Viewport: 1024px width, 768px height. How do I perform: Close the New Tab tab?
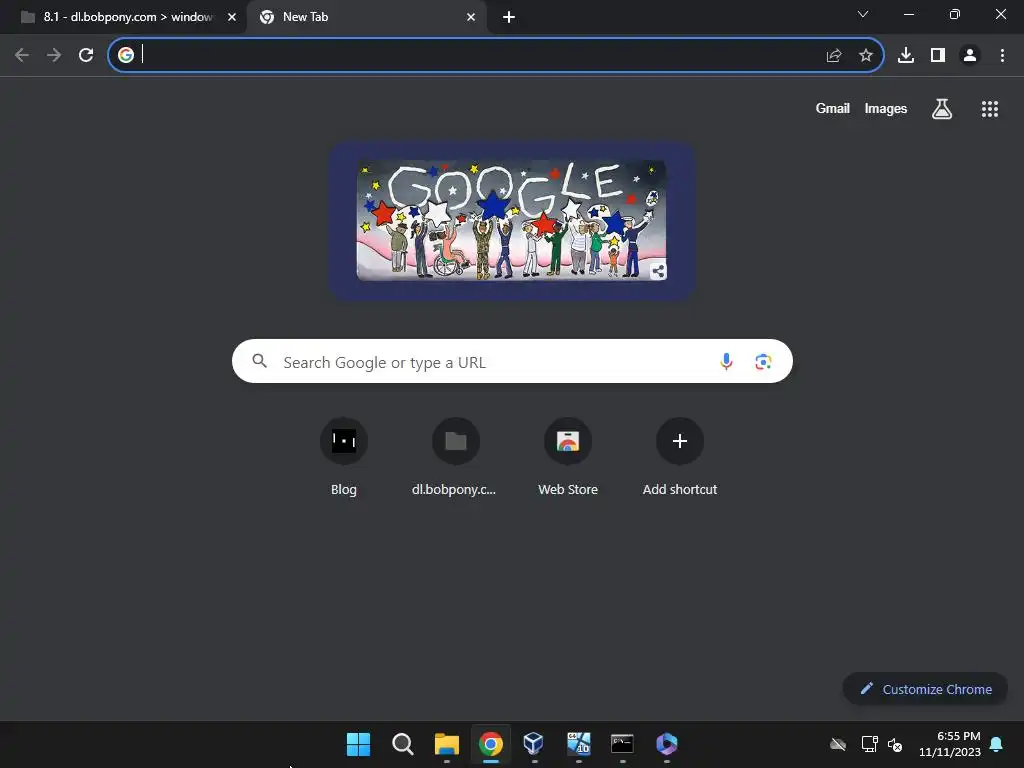pos(471,17)
